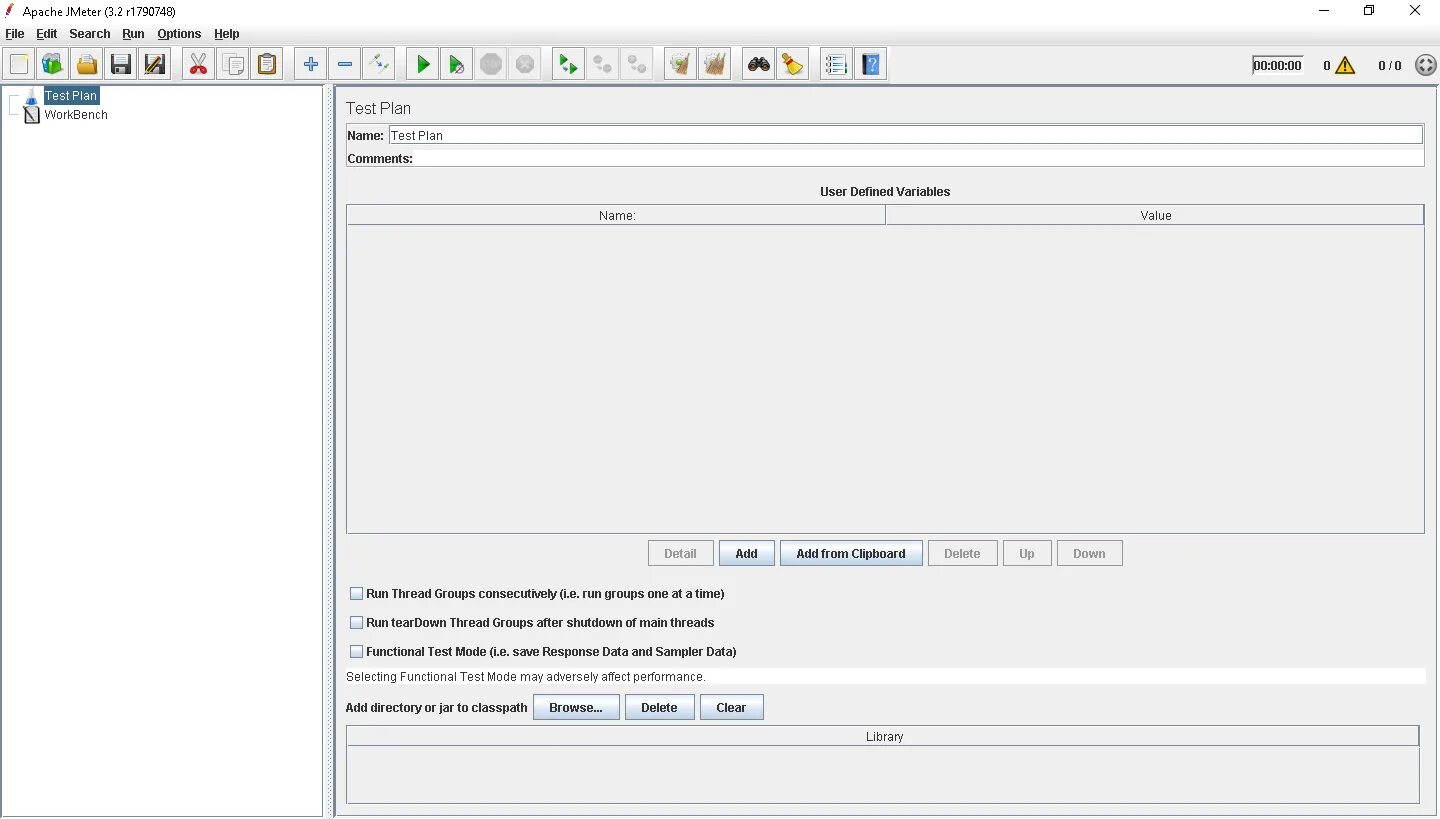Open the Search menu
Image resolution: width=1440 pixels, height=819 pixels.
point(90,34)
